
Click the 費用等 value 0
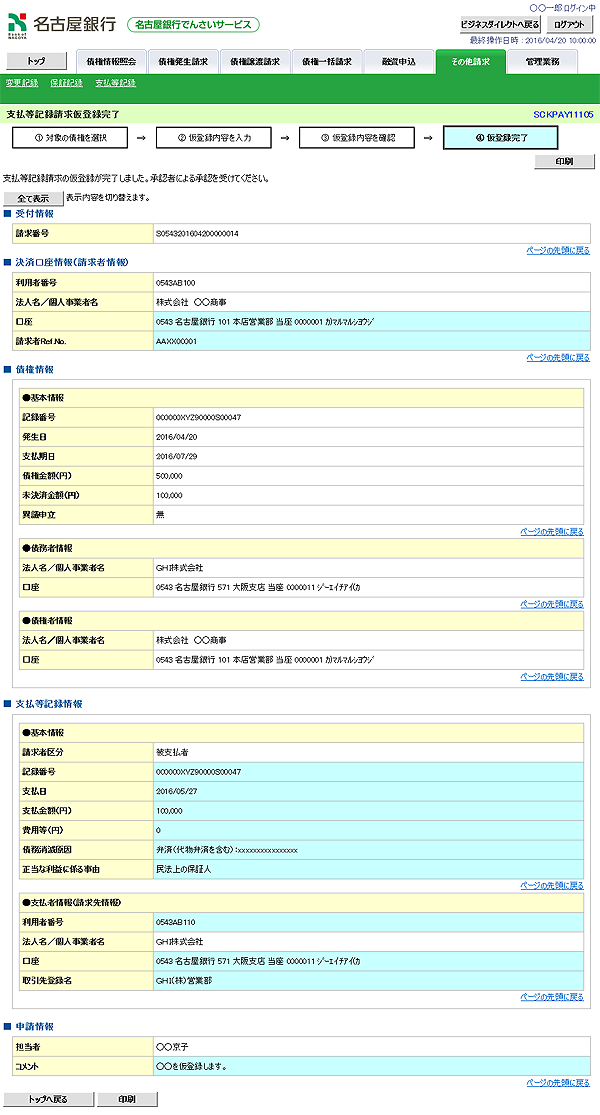coord(158,831)
